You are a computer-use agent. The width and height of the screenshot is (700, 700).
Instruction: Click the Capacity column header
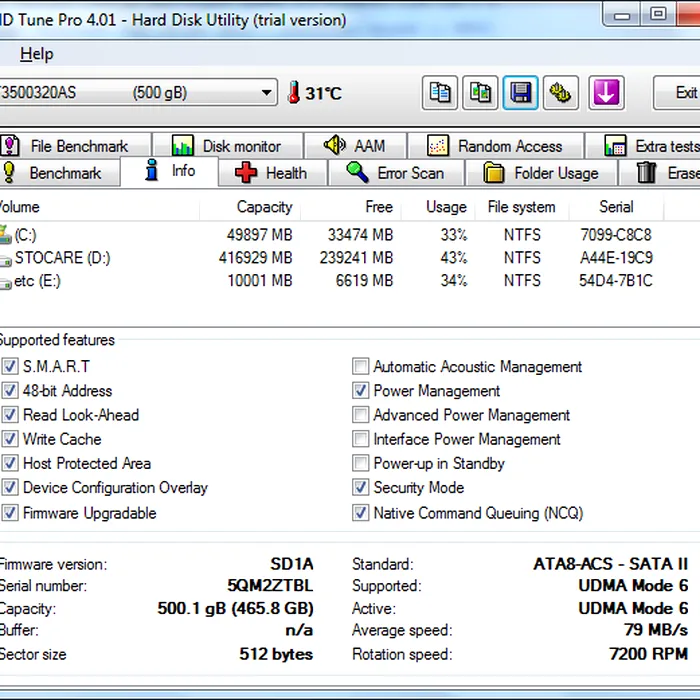[250, 207]
